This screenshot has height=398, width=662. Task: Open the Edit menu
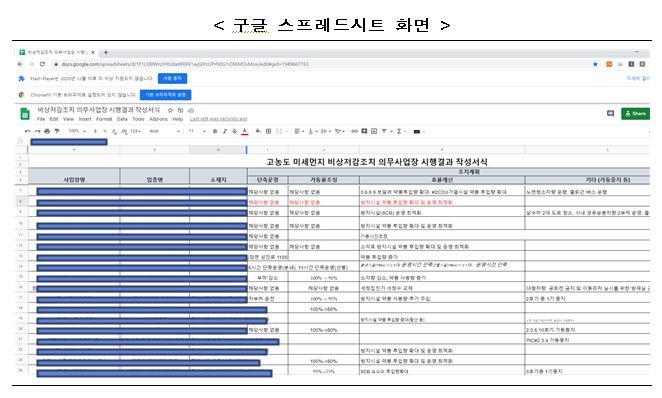pyautogui.click(x=54, y=119)
